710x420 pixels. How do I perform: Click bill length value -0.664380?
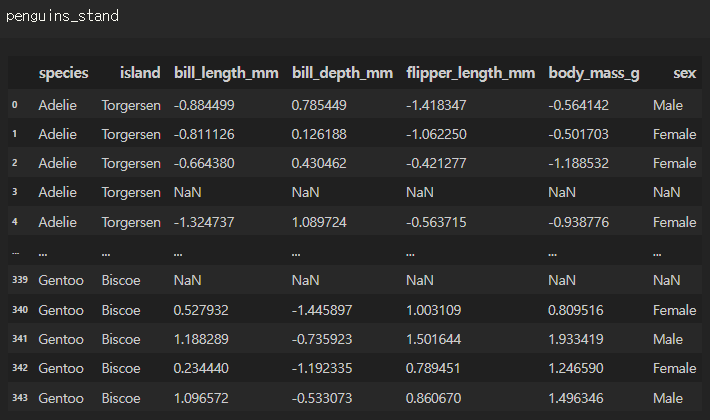pos(204,163)
